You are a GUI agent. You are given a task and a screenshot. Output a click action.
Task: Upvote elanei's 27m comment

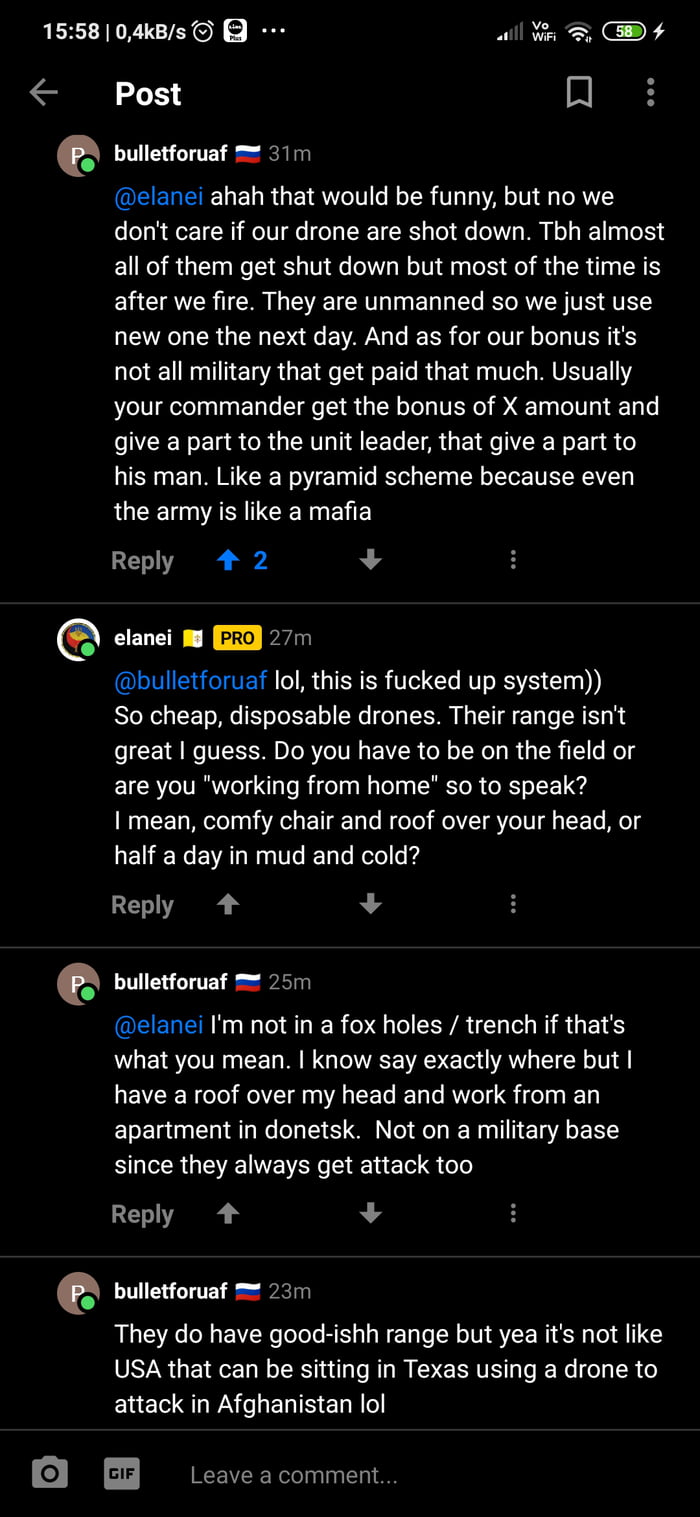pyautogui.click(x=229, y=905)
